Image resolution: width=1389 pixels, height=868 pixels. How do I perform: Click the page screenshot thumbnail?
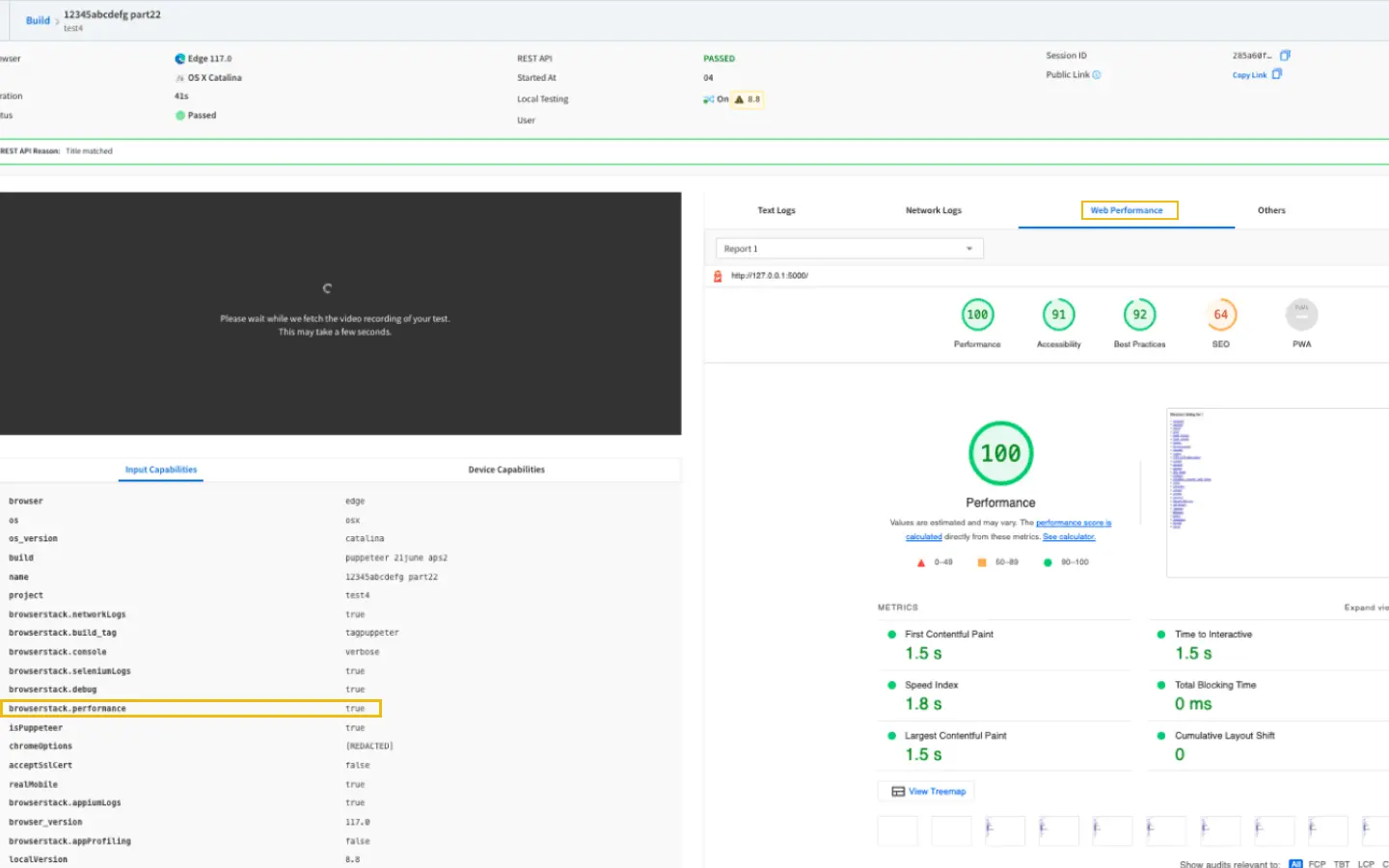pyautogui.click(x=1275, y=493)
